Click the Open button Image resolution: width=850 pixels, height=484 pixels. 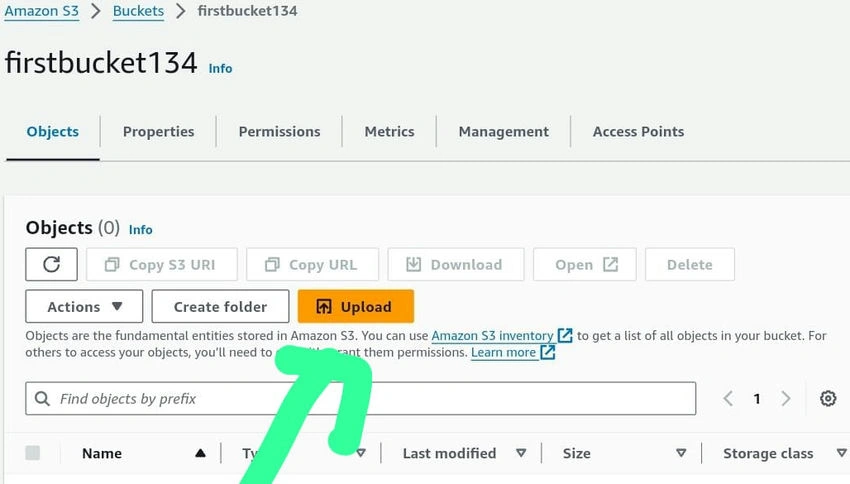[585, 264]
